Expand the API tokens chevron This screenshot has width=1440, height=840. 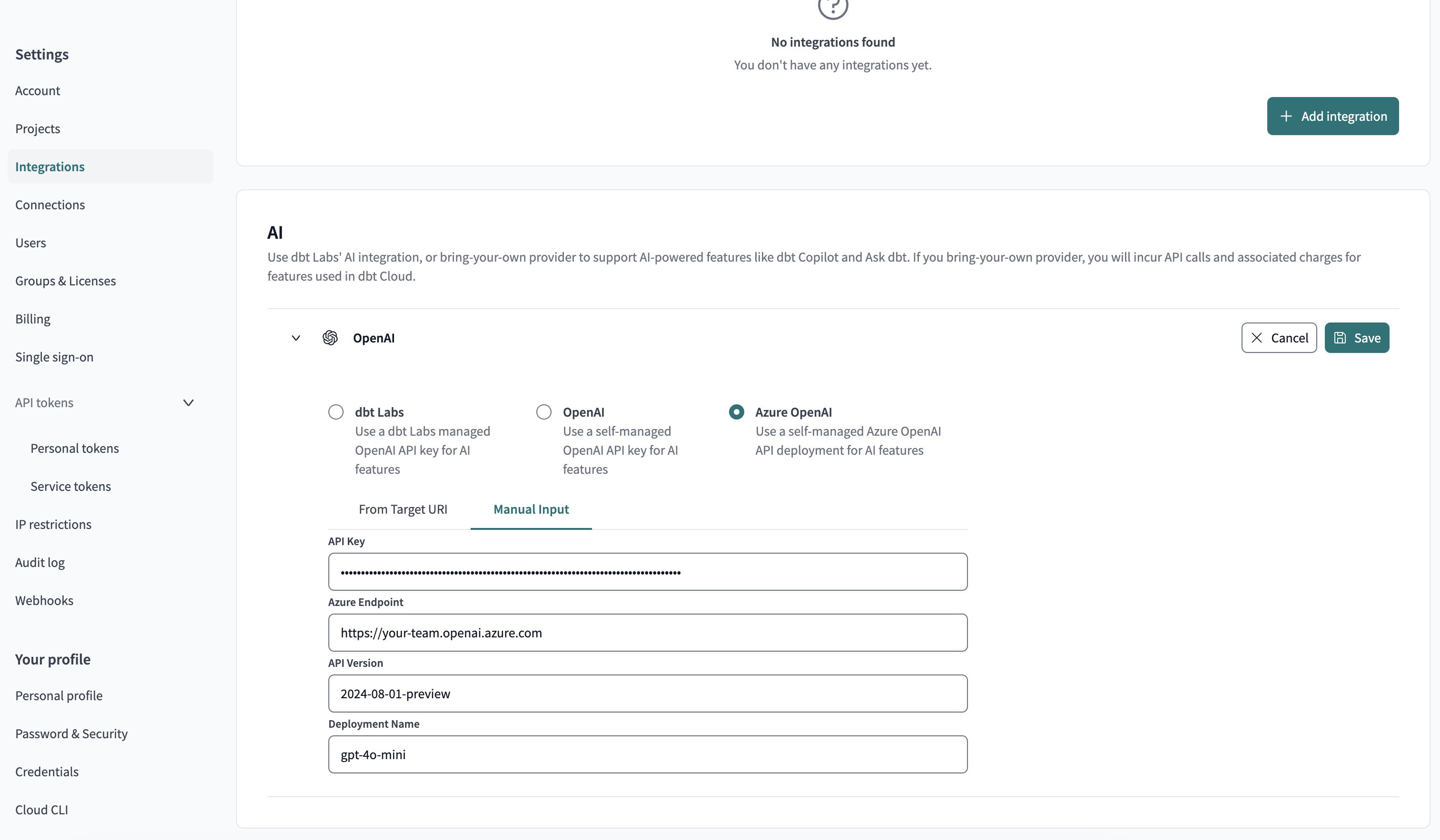188,402
